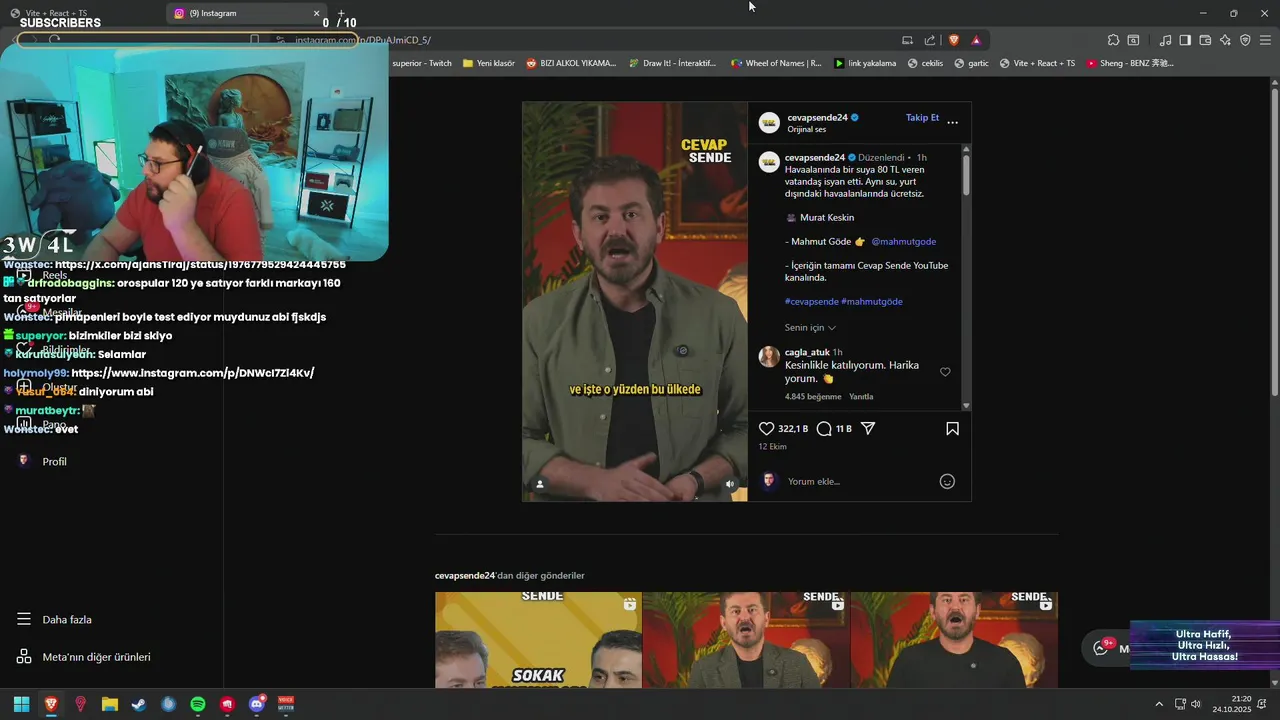
Task: Open cagla_atuk's profile username
Action: 807,353
